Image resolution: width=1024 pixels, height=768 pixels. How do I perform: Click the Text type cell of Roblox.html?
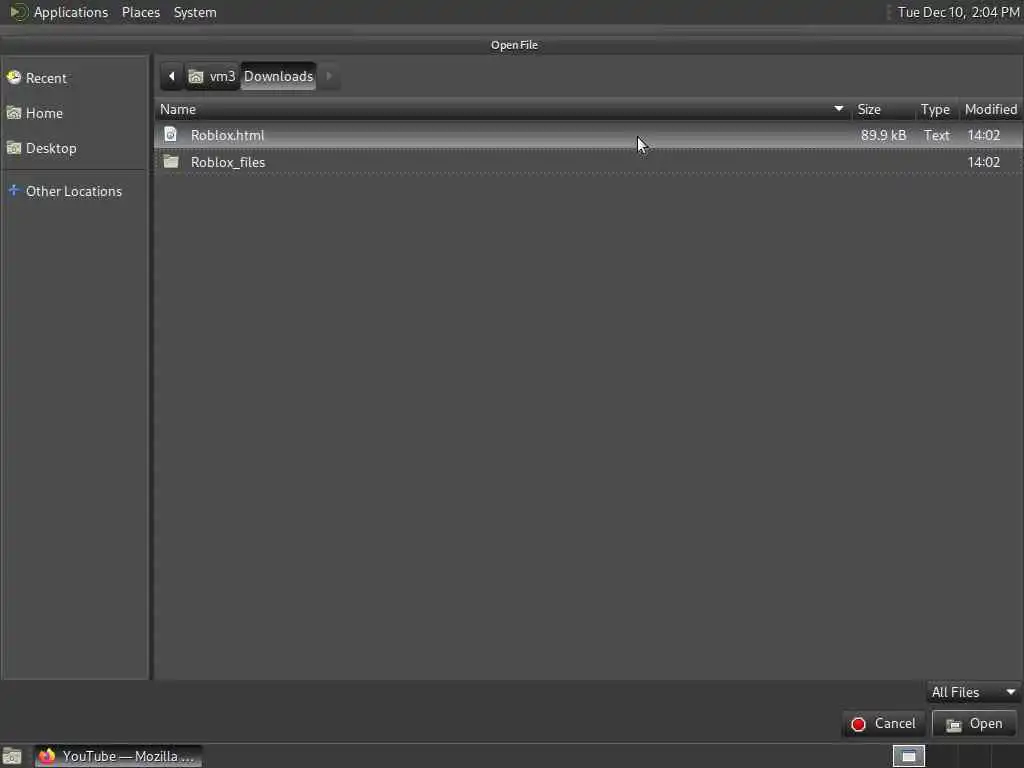pyautogui.click(x=936, y=135)
